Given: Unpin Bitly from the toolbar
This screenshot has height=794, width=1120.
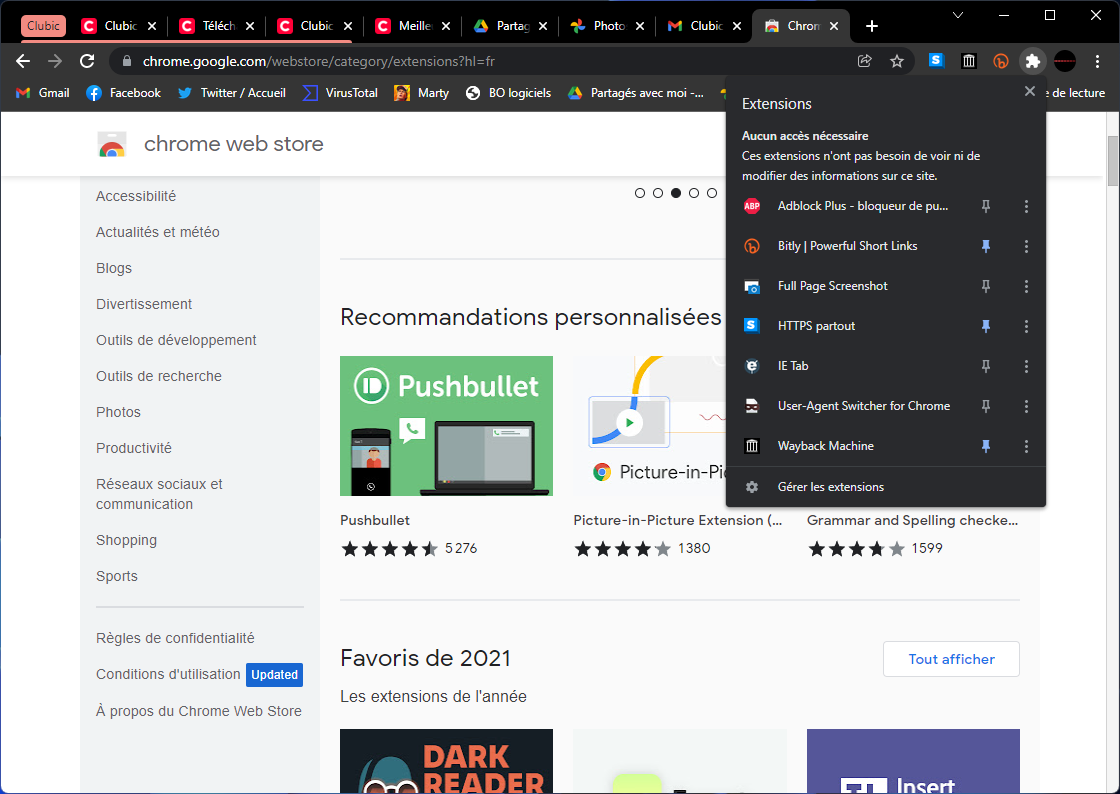Looking at the screenshot, I should click(986, 246).
